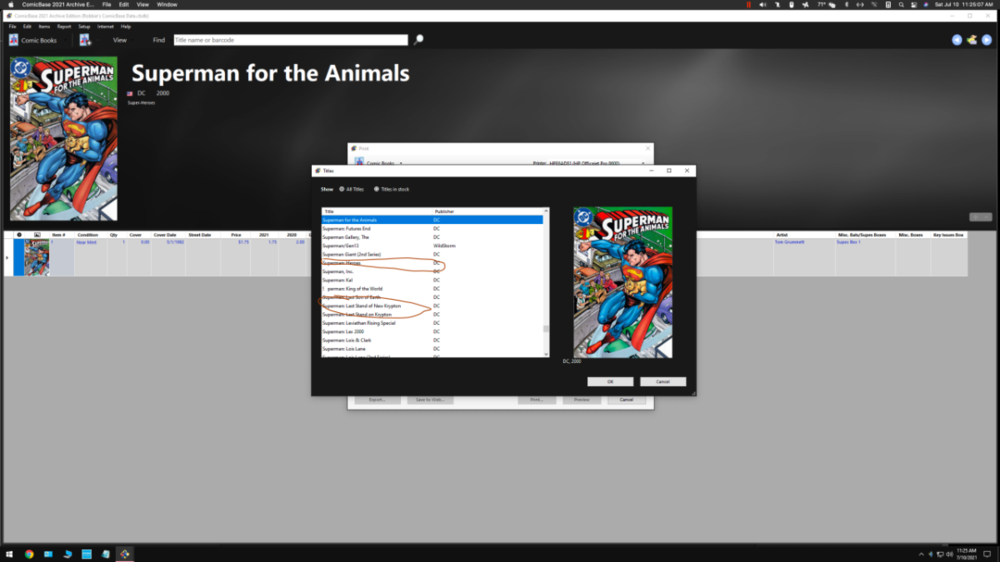Open the Comic Books dropdown in Print dialog
The height and width of the screenshot is (562, 1000).
(x=401, y=163)
